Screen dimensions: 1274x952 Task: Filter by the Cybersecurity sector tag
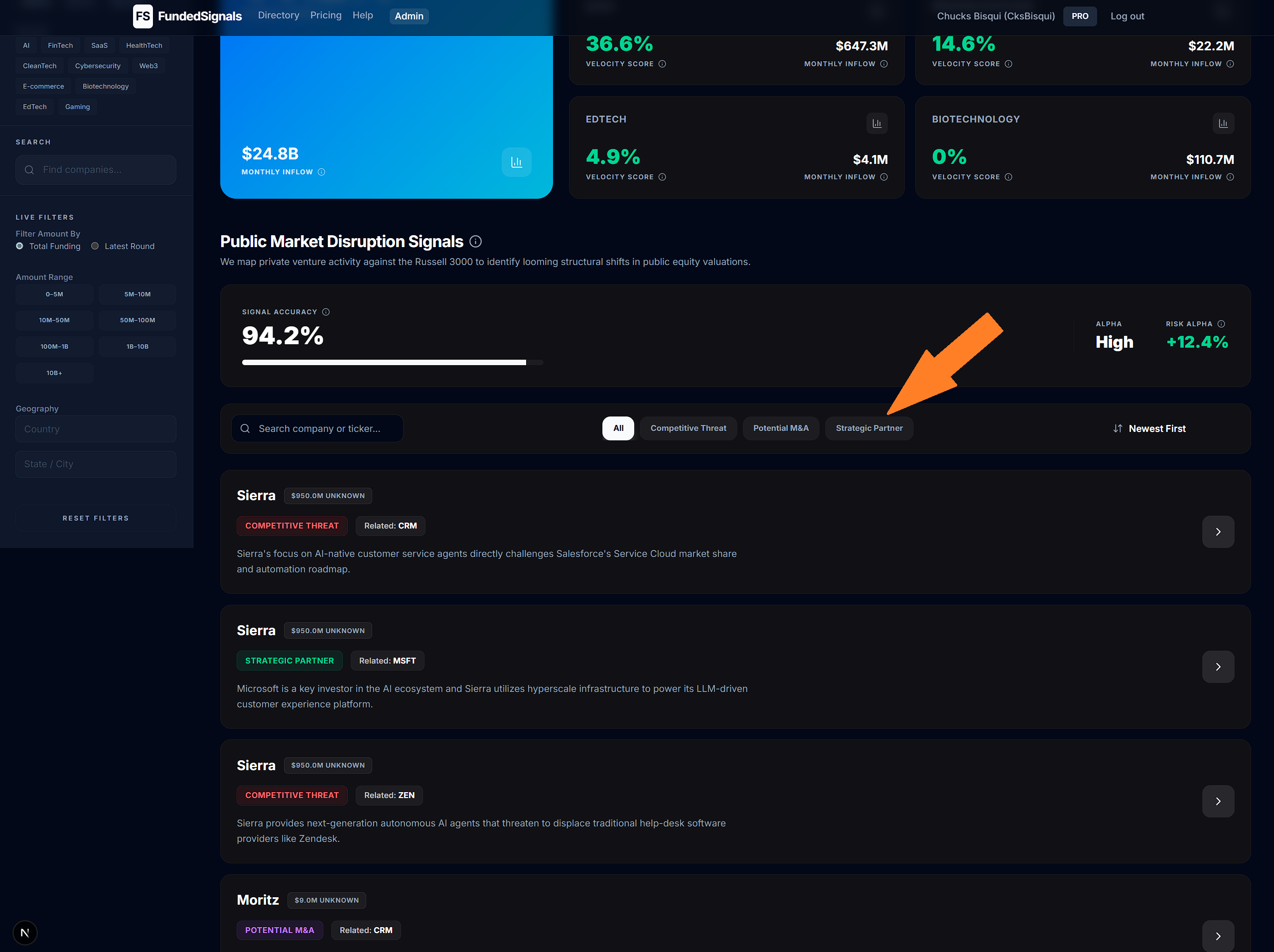tap(98, 66)
